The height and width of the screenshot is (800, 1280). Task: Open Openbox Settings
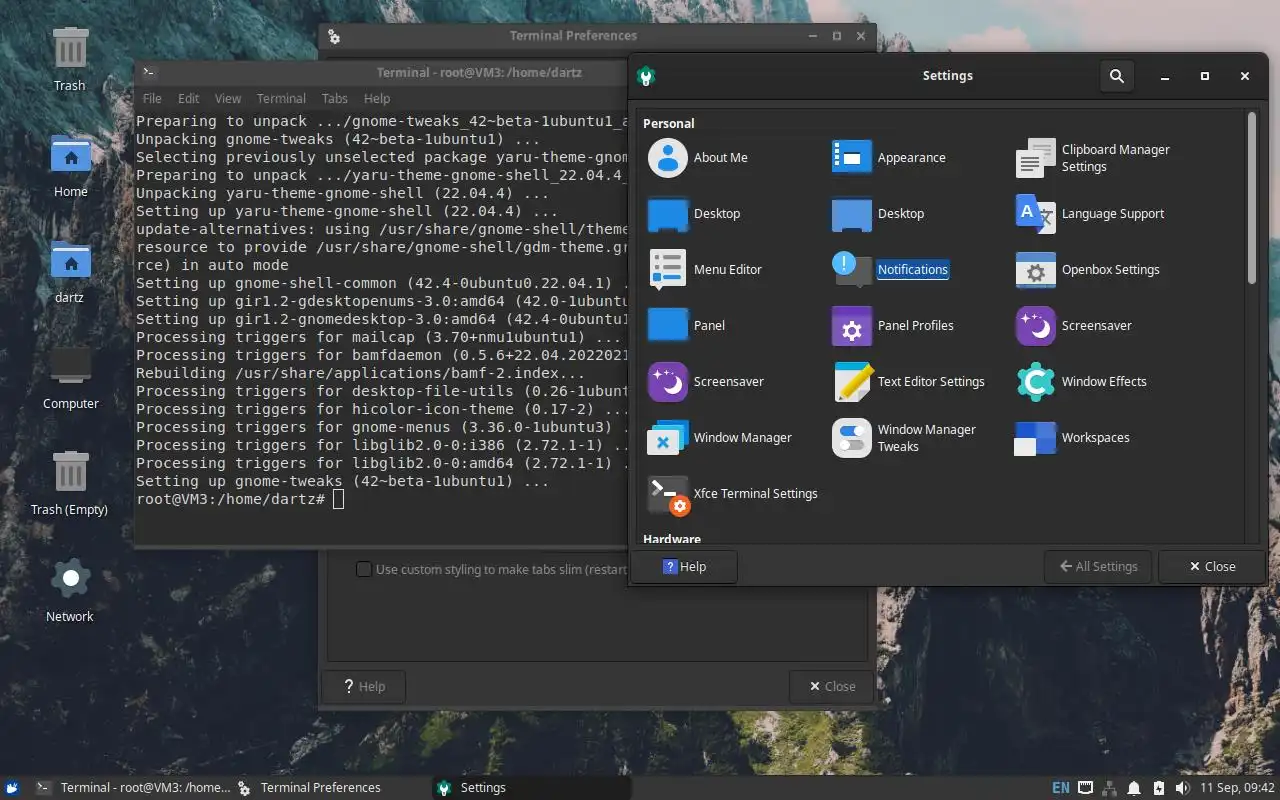point(1088,270)
